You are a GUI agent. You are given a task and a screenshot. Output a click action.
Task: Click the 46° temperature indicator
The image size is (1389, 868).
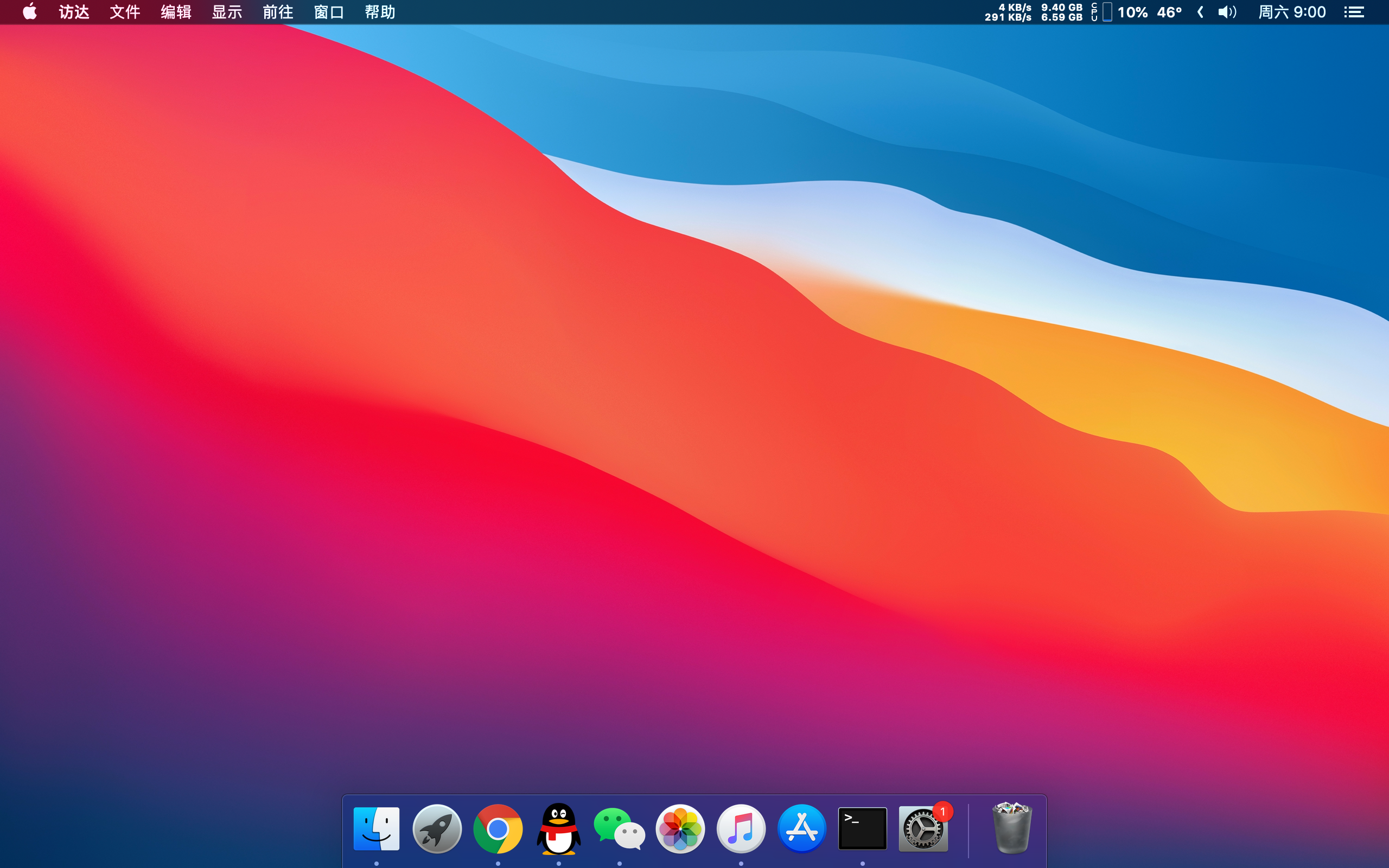coord(1169,12)
